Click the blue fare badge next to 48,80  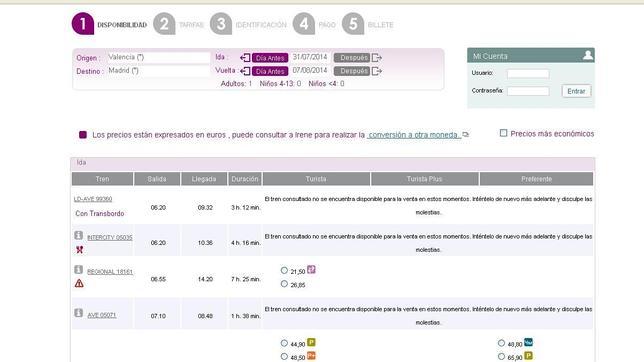click(x=528, y=342)
